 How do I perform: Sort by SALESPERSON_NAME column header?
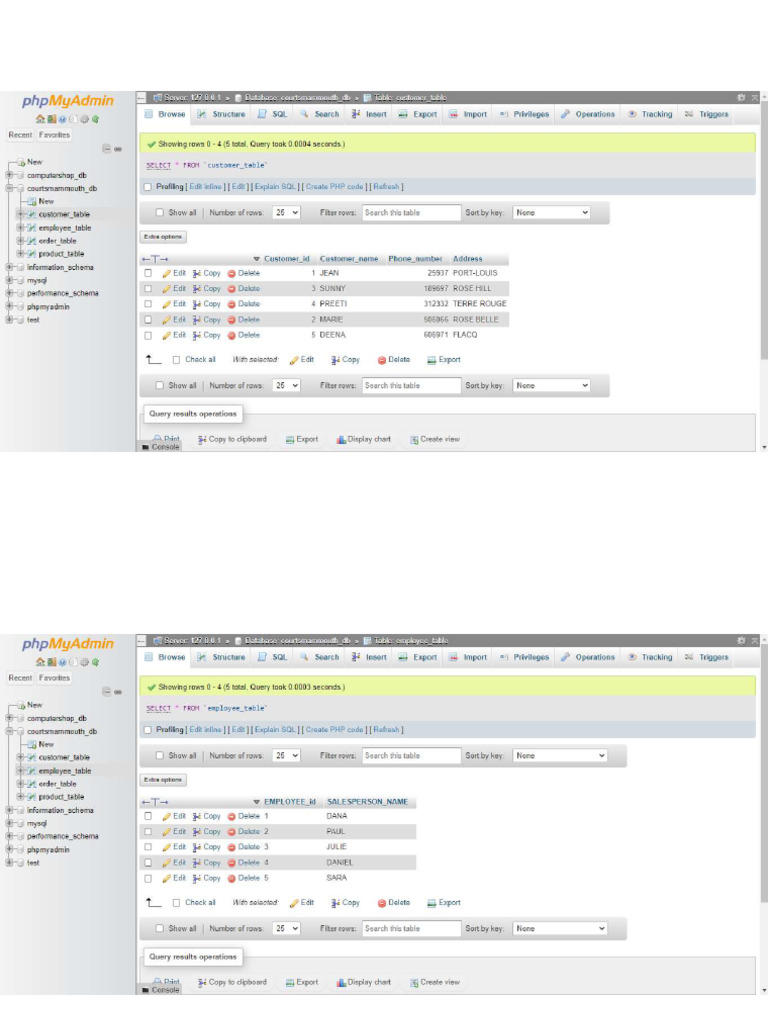(367, 802)
